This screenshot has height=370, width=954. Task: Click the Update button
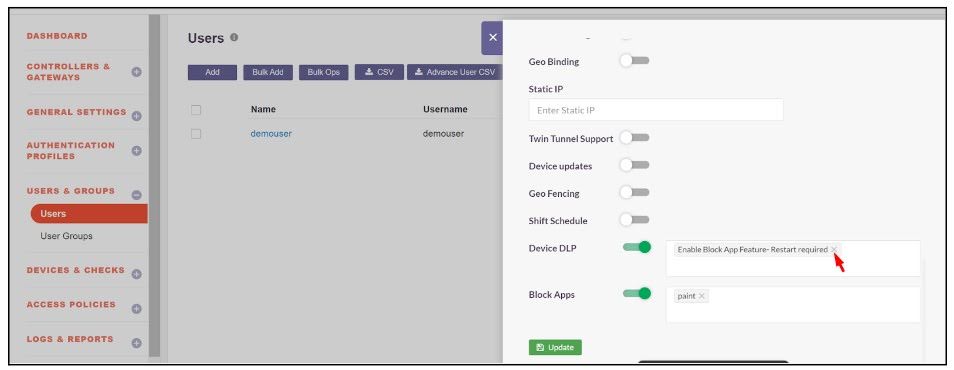555,347
